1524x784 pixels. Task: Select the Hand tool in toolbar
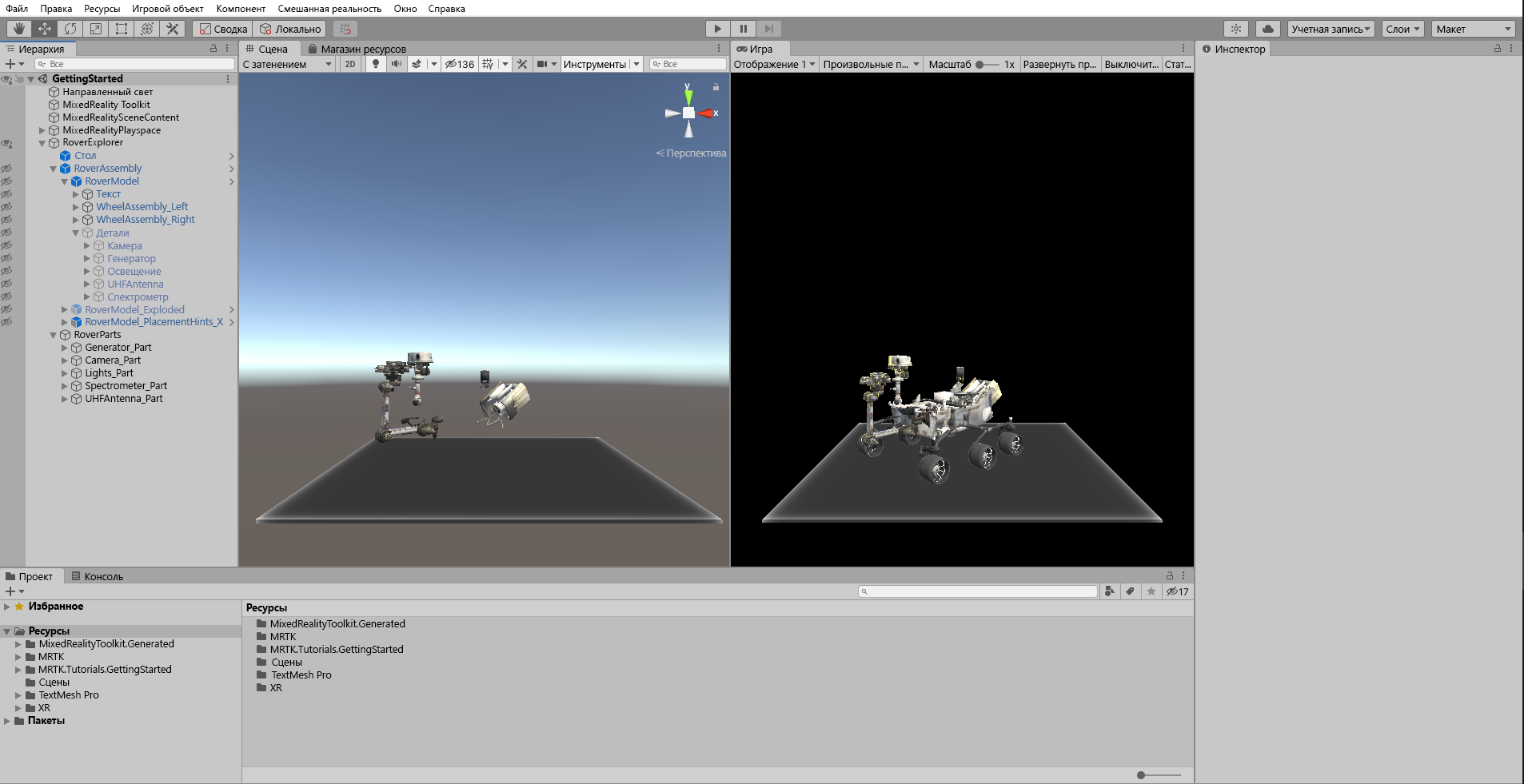coord(18,29)
